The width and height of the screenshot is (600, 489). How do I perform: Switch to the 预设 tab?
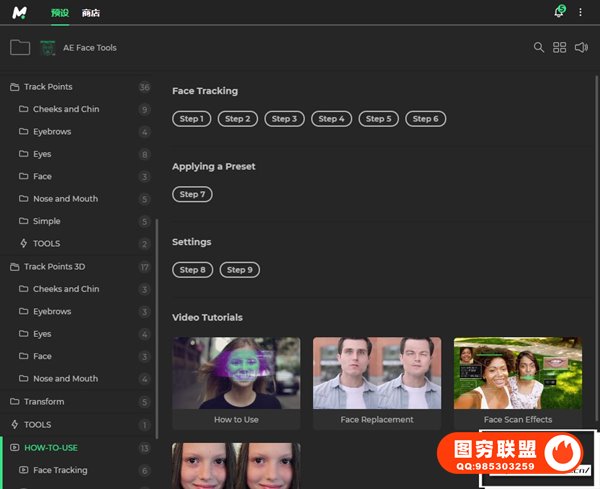pos(60,13)
